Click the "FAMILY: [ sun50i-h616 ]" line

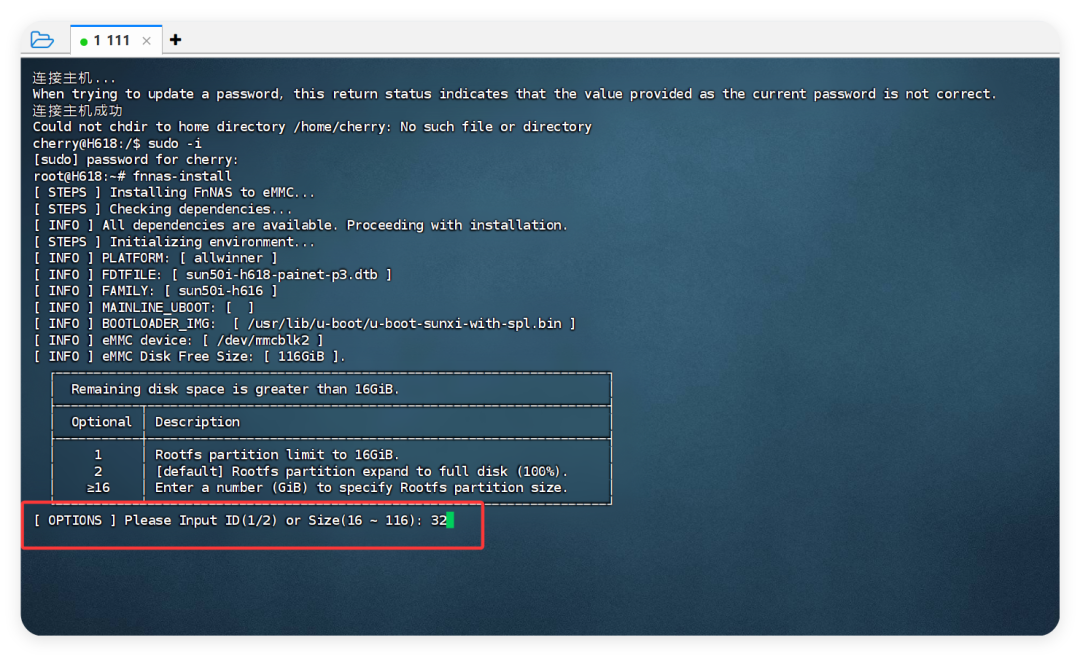pos(156,291)
